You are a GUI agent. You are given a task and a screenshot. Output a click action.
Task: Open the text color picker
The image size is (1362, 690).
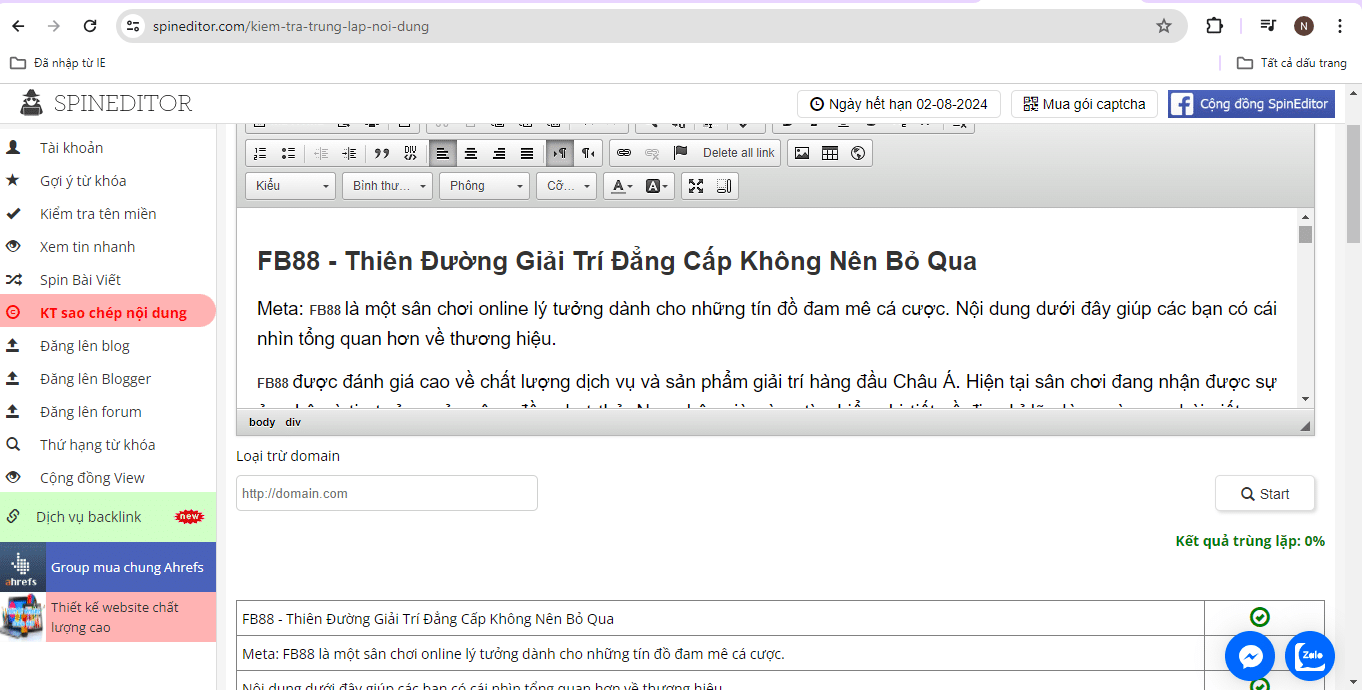tap(621, 186)
